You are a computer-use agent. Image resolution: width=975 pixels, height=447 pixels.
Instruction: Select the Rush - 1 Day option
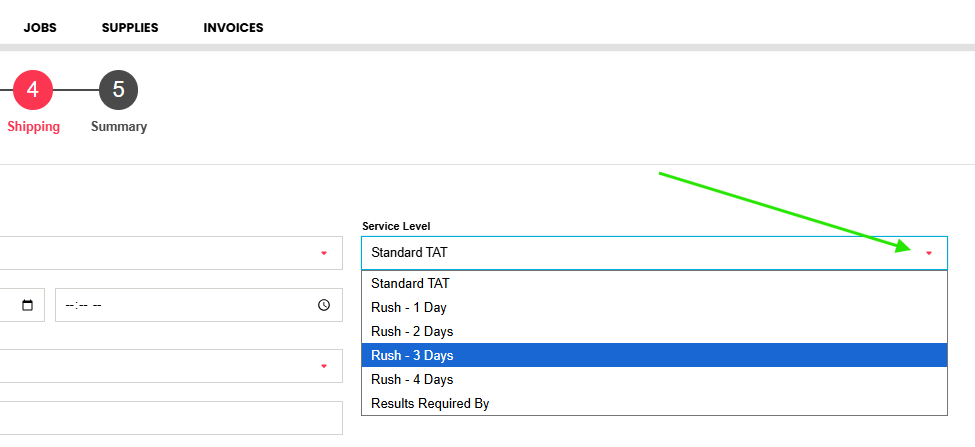(654, 307)
